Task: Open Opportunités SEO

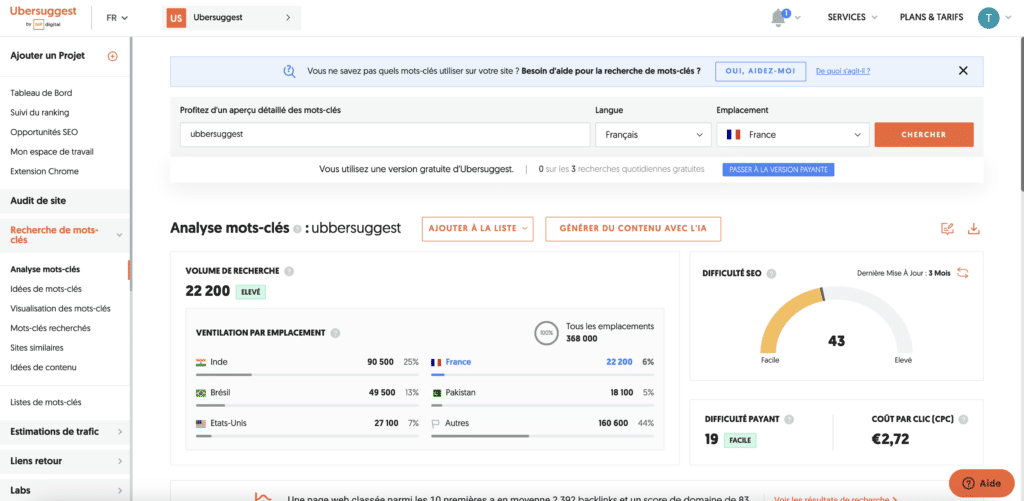Action: [x=44, y=132]
